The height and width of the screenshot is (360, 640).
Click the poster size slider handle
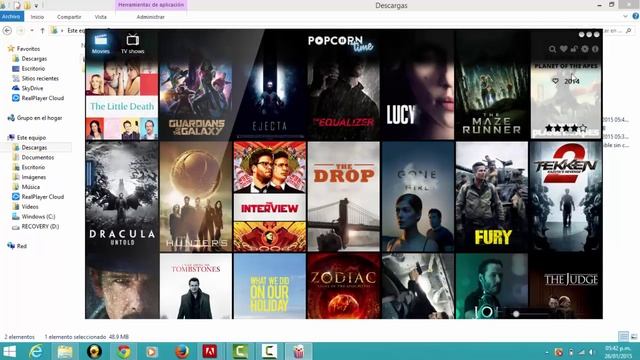[x=516, y=313]
